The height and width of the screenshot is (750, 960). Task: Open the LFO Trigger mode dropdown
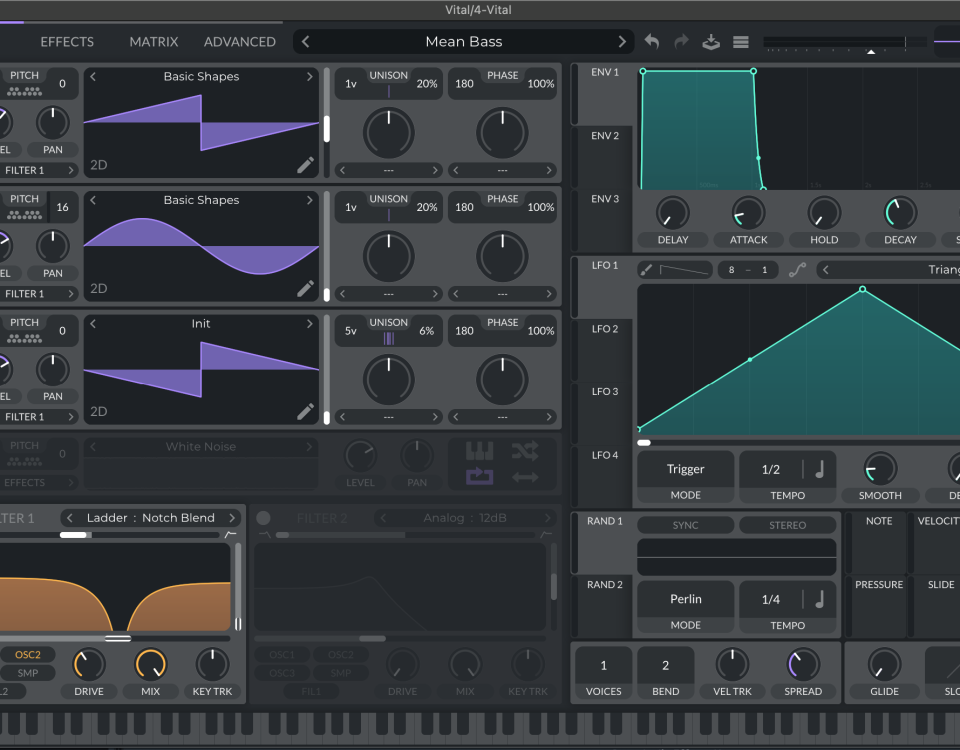pos(685,469)
